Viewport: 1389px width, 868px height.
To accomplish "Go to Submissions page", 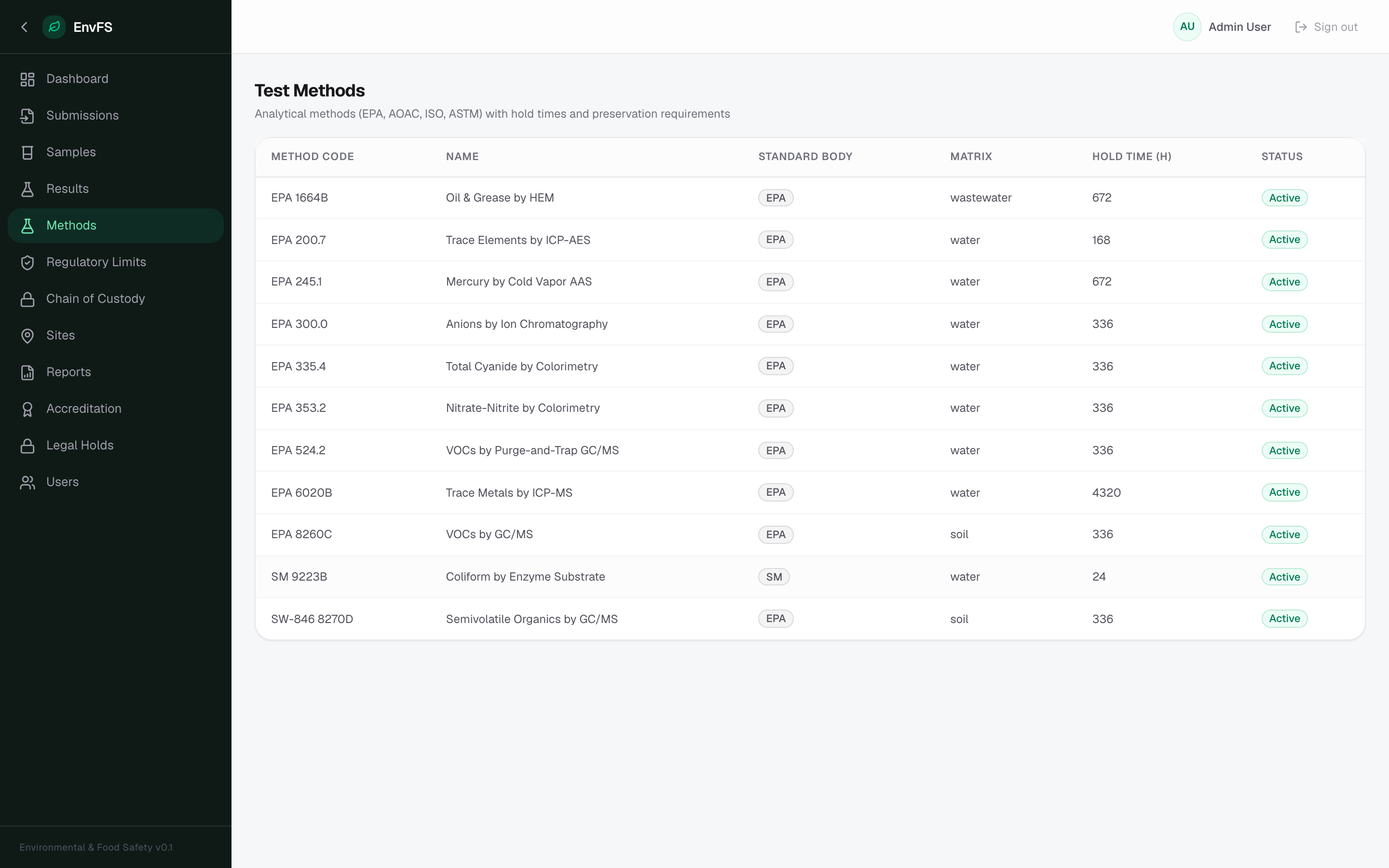I will [115, 116].
